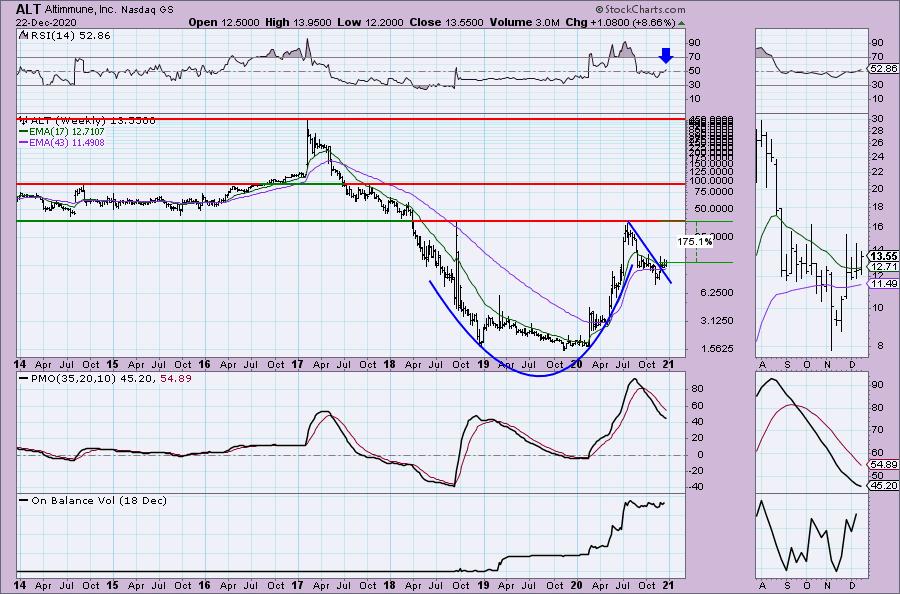
Task: Click the Nasdaq GS exchange label
Action: tap(147, 10)
